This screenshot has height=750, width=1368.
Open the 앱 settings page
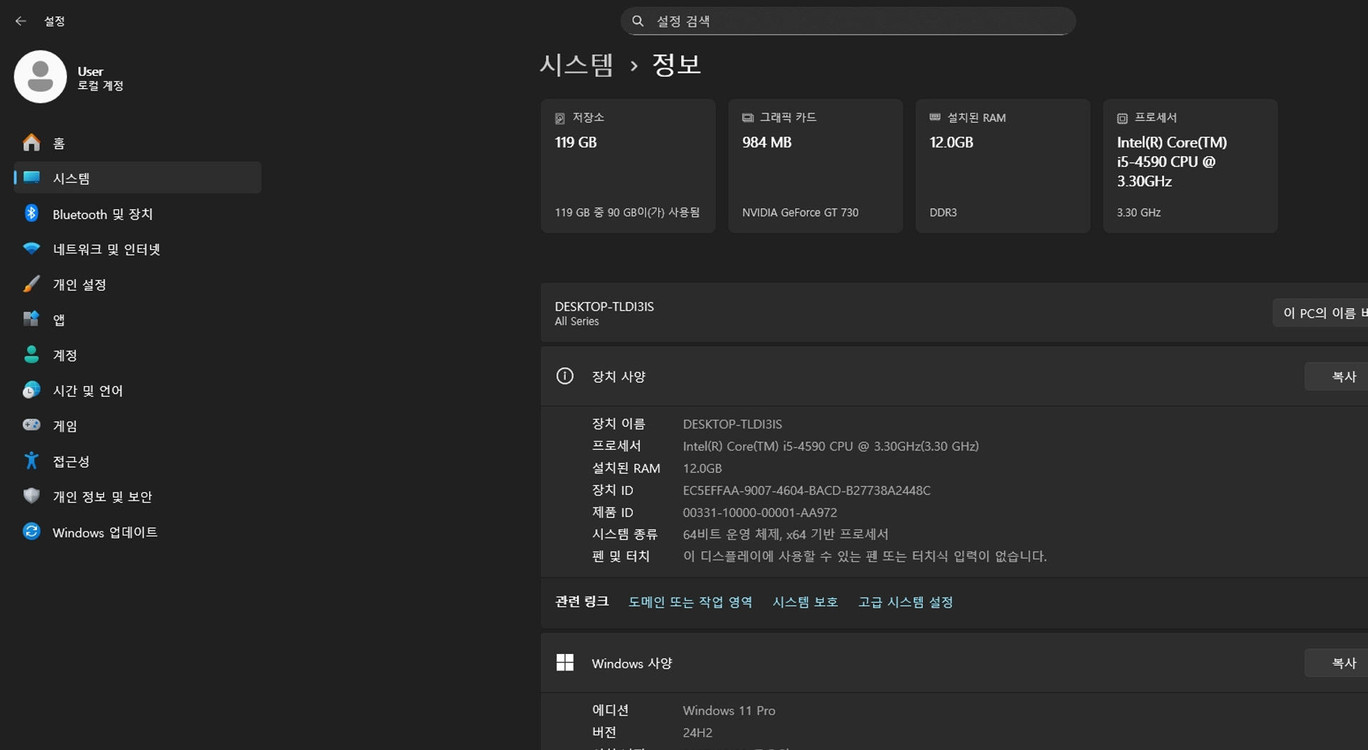pos(66,319)
